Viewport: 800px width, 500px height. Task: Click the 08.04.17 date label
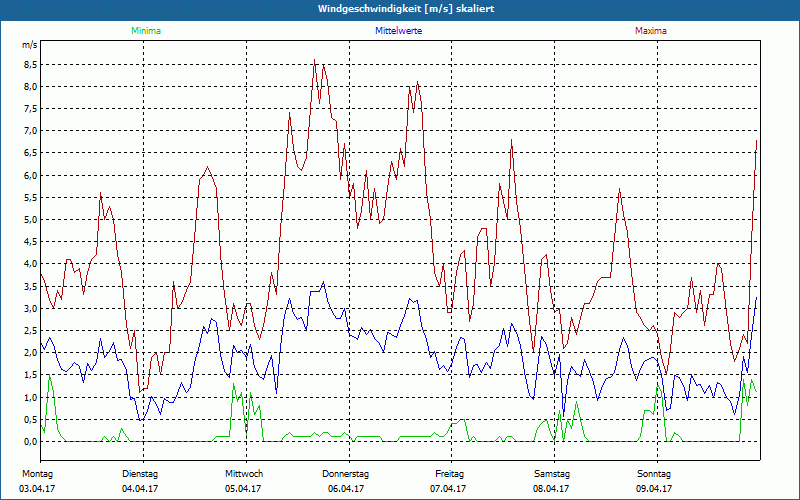point(551,489)
